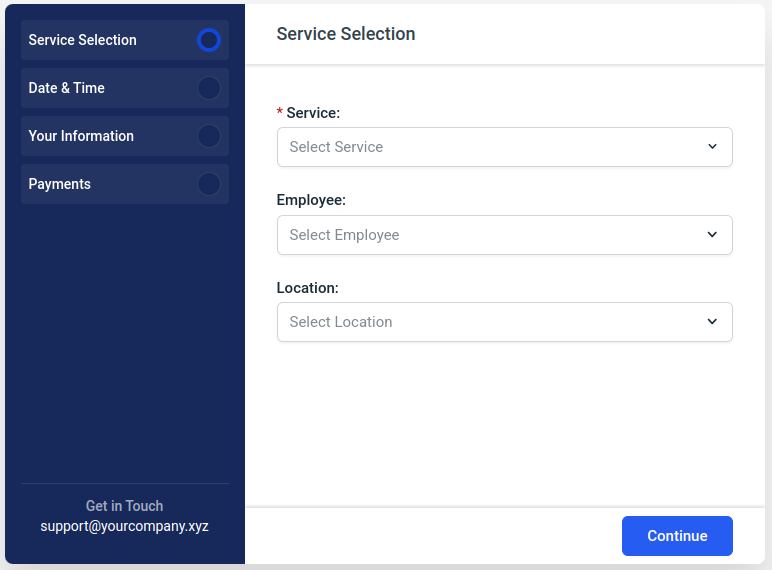Jump to the Payments step

(x=60, y=184)
